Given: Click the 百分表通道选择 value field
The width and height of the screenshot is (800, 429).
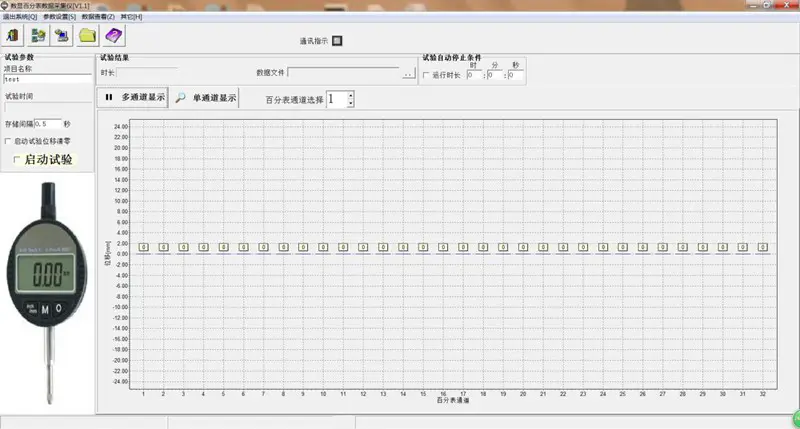Looking at the screenshot, I should coord(337,99).
